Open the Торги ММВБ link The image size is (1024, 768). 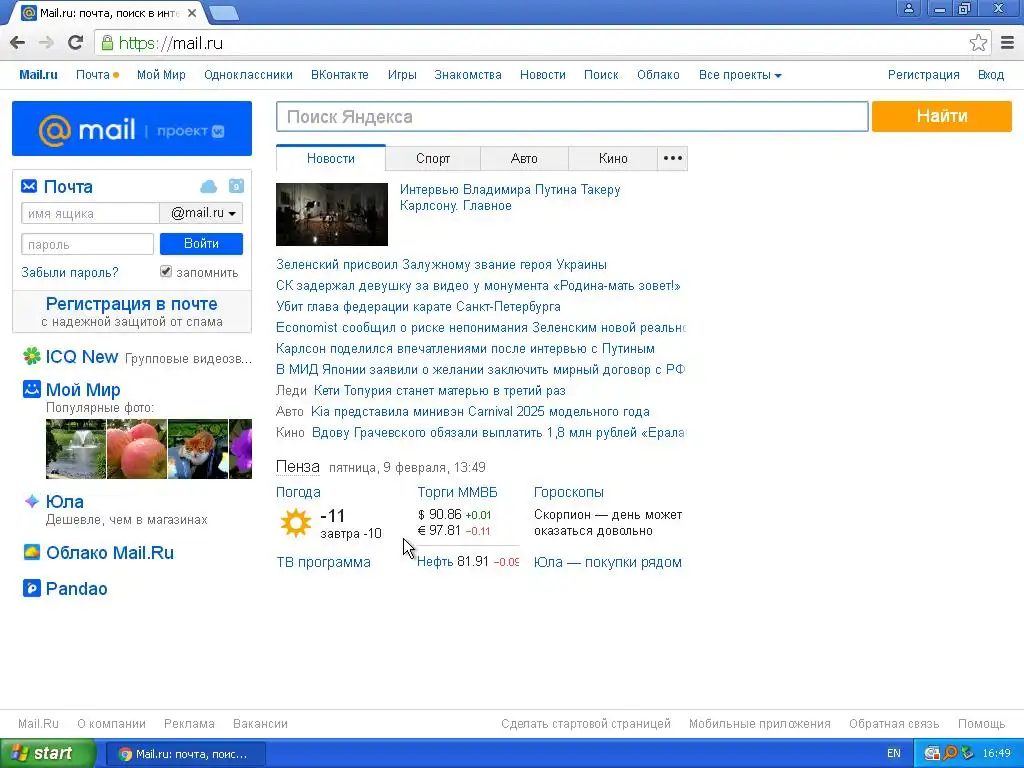click(x=457, y=492)
